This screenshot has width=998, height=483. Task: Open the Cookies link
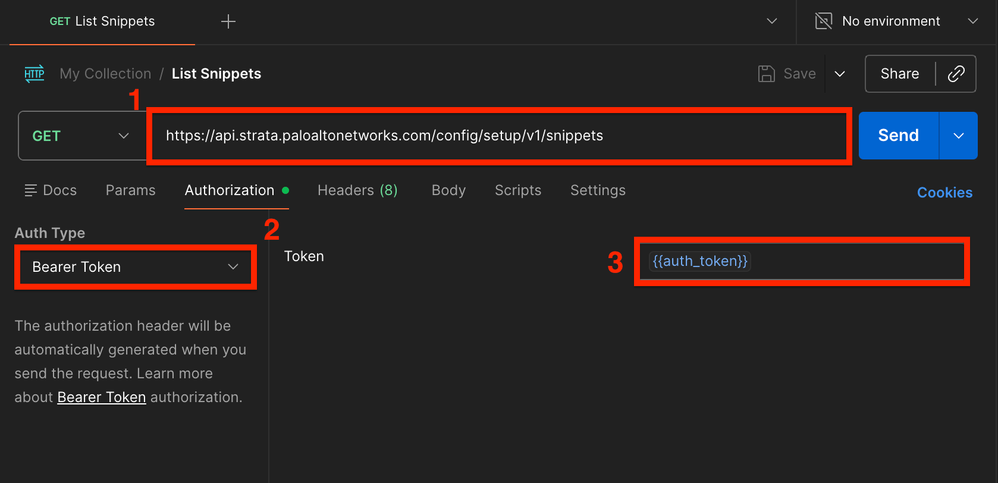(945, 193)
